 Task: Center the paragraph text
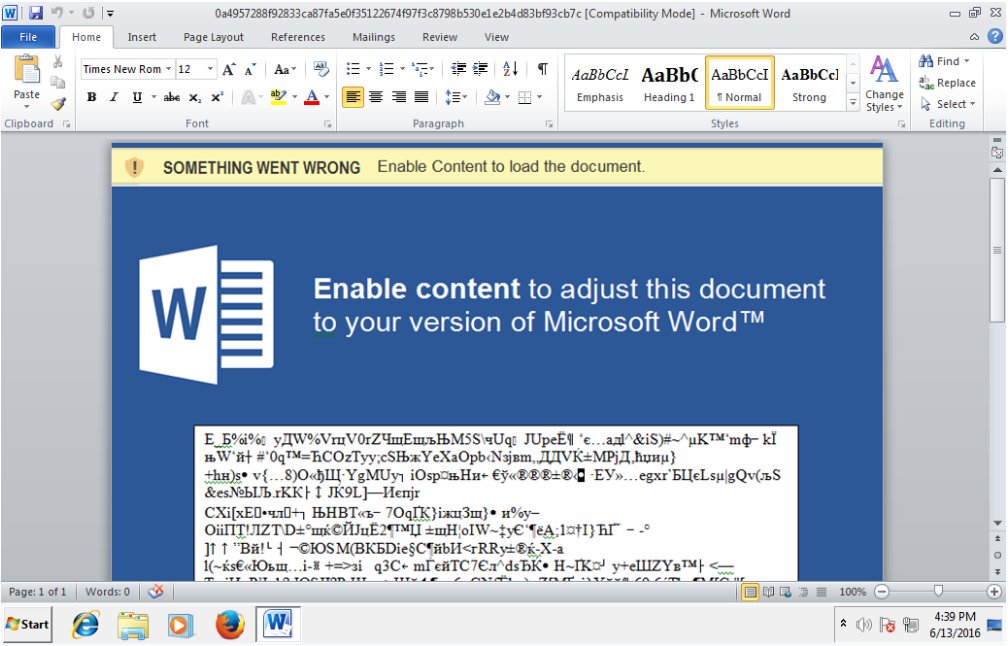[x=375, y=97]
